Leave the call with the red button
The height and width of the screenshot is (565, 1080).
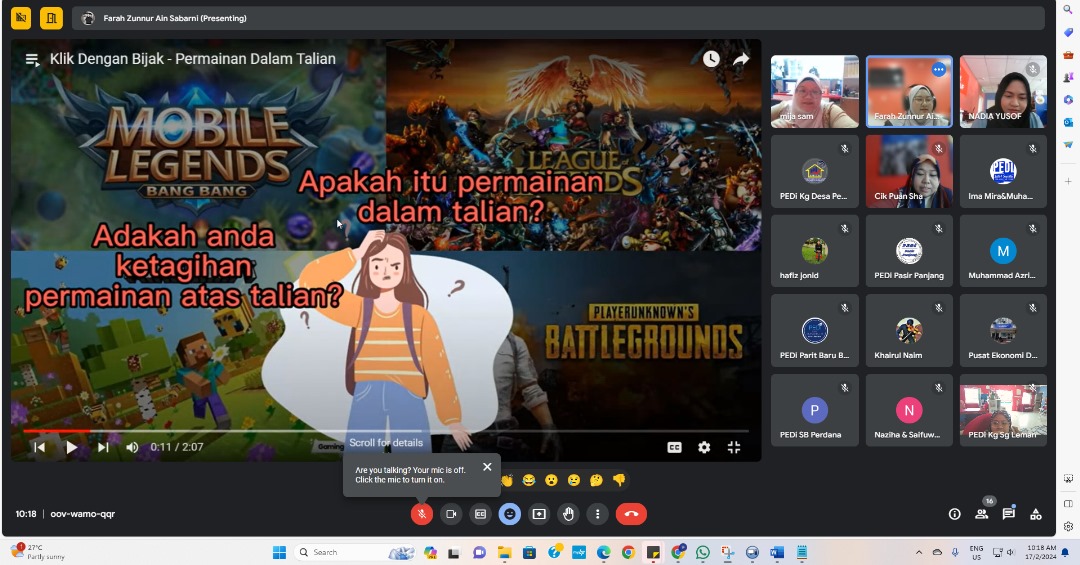630,514
